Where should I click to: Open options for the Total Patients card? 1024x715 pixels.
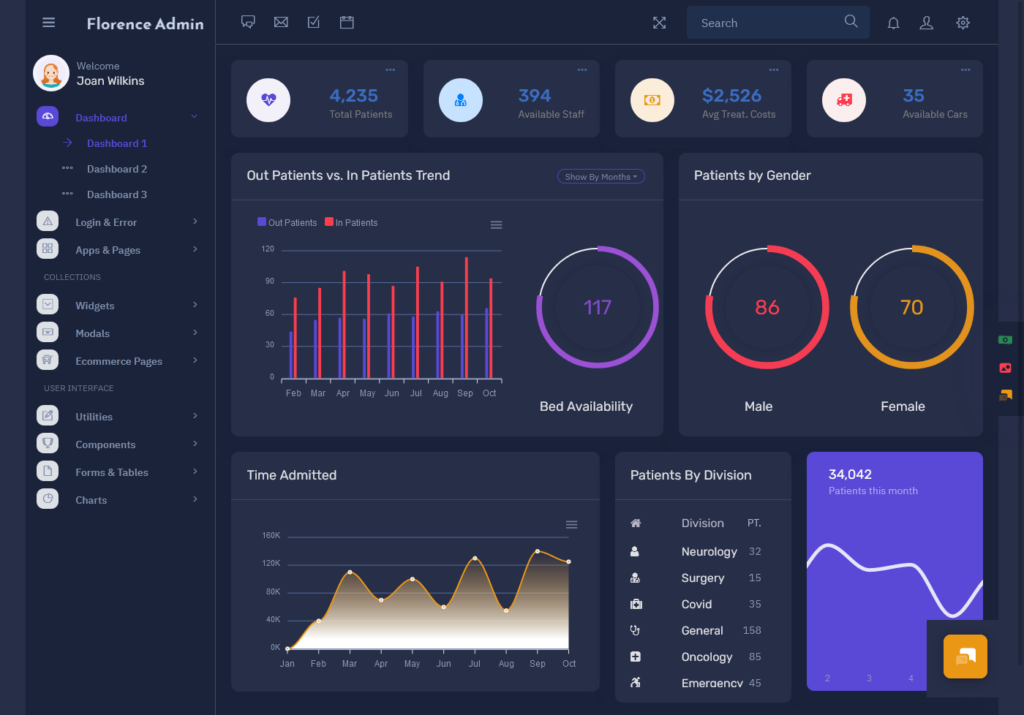click(x=390, y=70)
